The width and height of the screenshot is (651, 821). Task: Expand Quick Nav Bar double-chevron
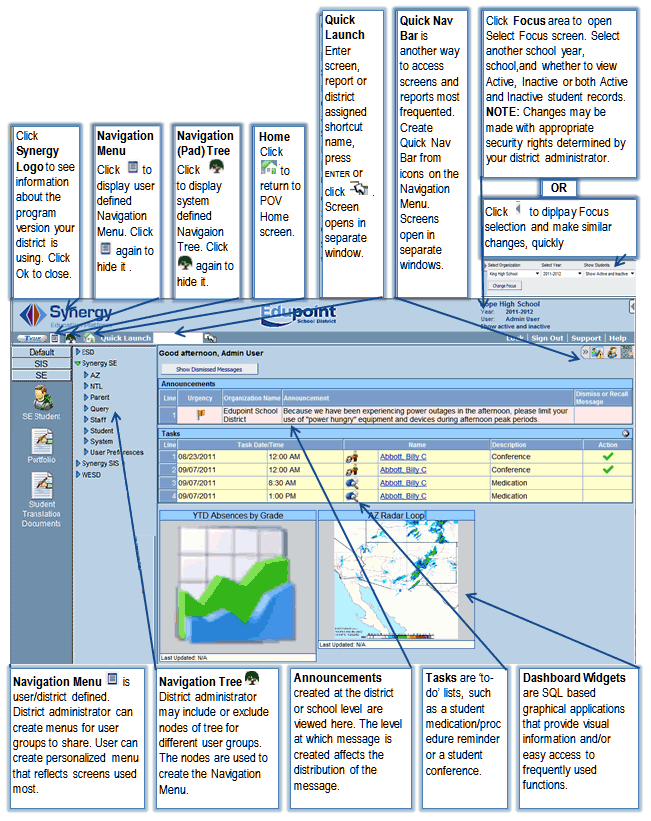(585, 353)
